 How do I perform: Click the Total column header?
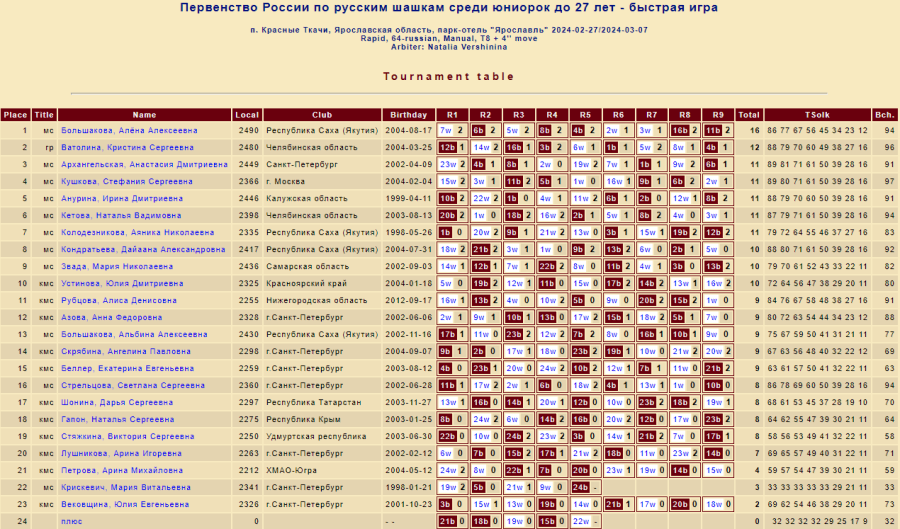(x=749, y=114)
